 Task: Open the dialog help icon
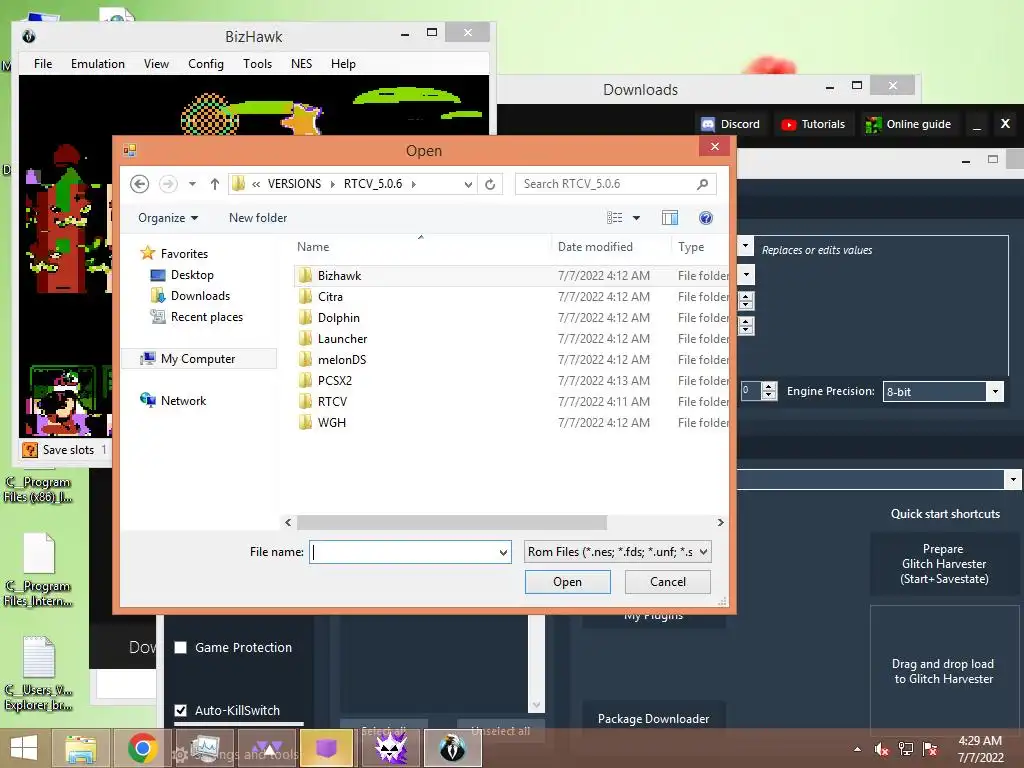click(x=705, y=218)
